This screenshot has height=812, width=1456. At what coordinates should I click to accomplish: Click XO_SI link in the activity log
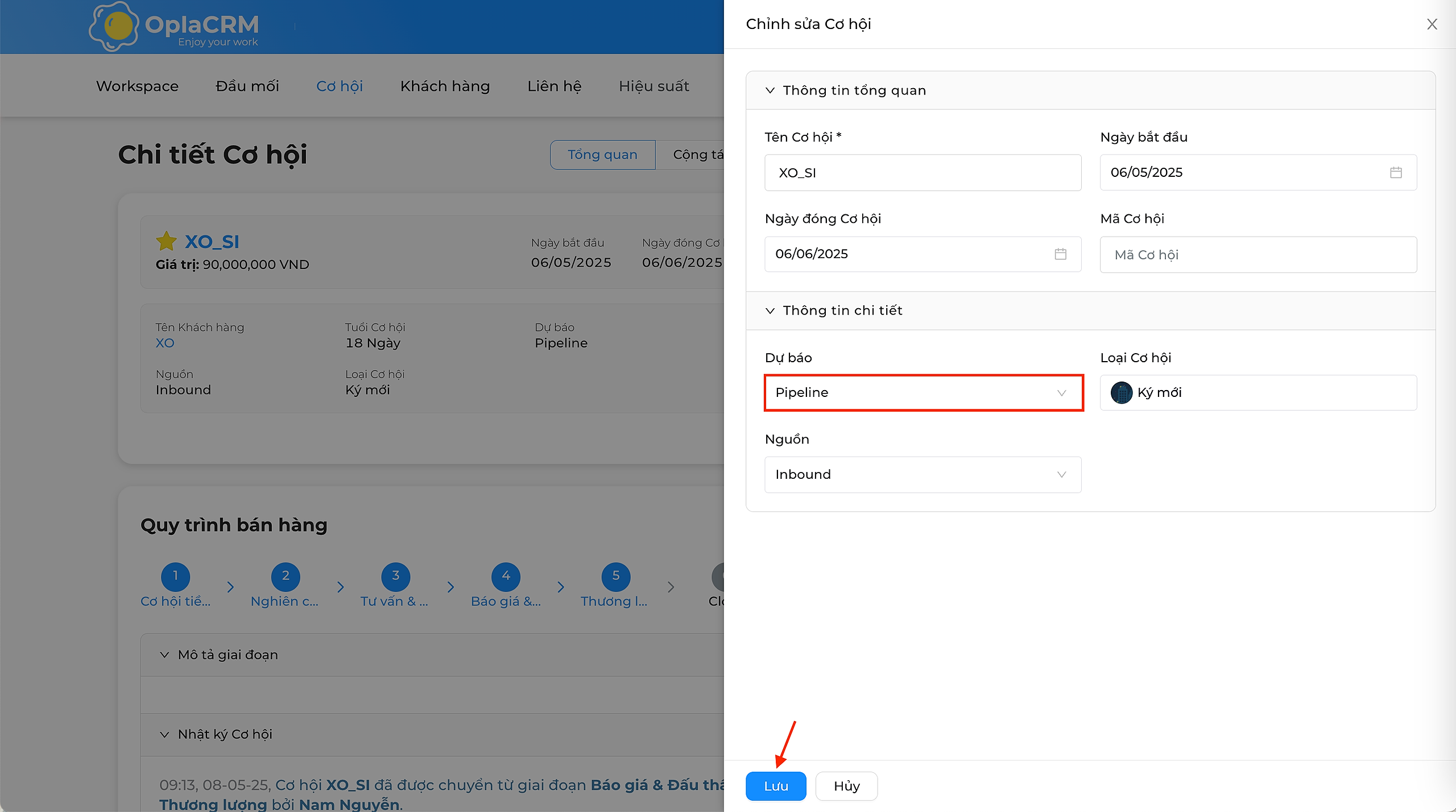(x=348, y=785)
